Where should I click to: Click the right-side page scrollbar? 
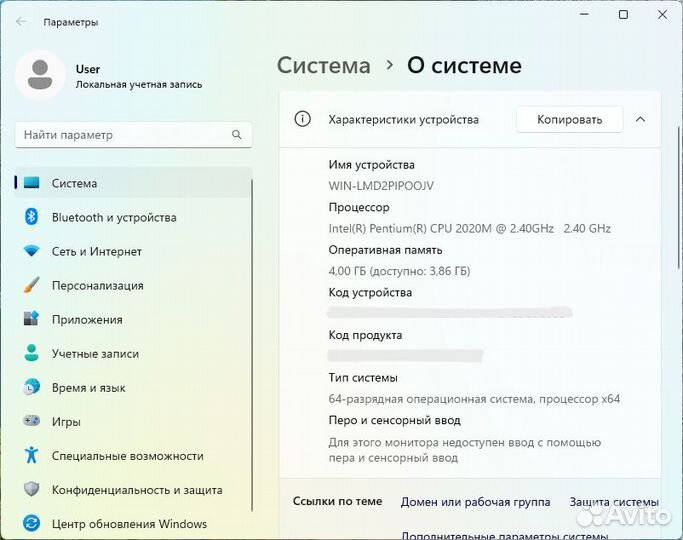coord(679,196)
